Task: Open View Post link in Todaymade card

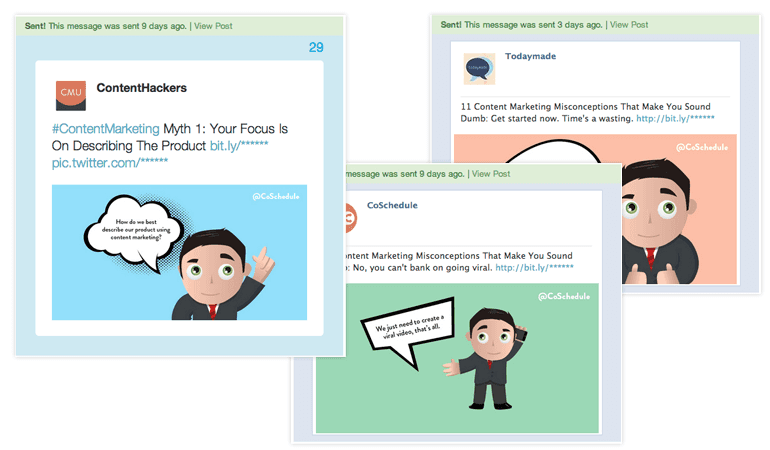Action: [x=629, y=25]
